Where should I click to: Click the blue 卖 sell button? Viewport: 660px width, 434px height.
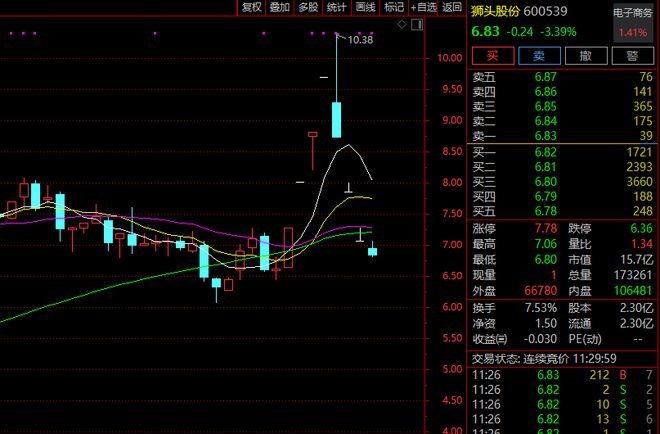point(539,56)
